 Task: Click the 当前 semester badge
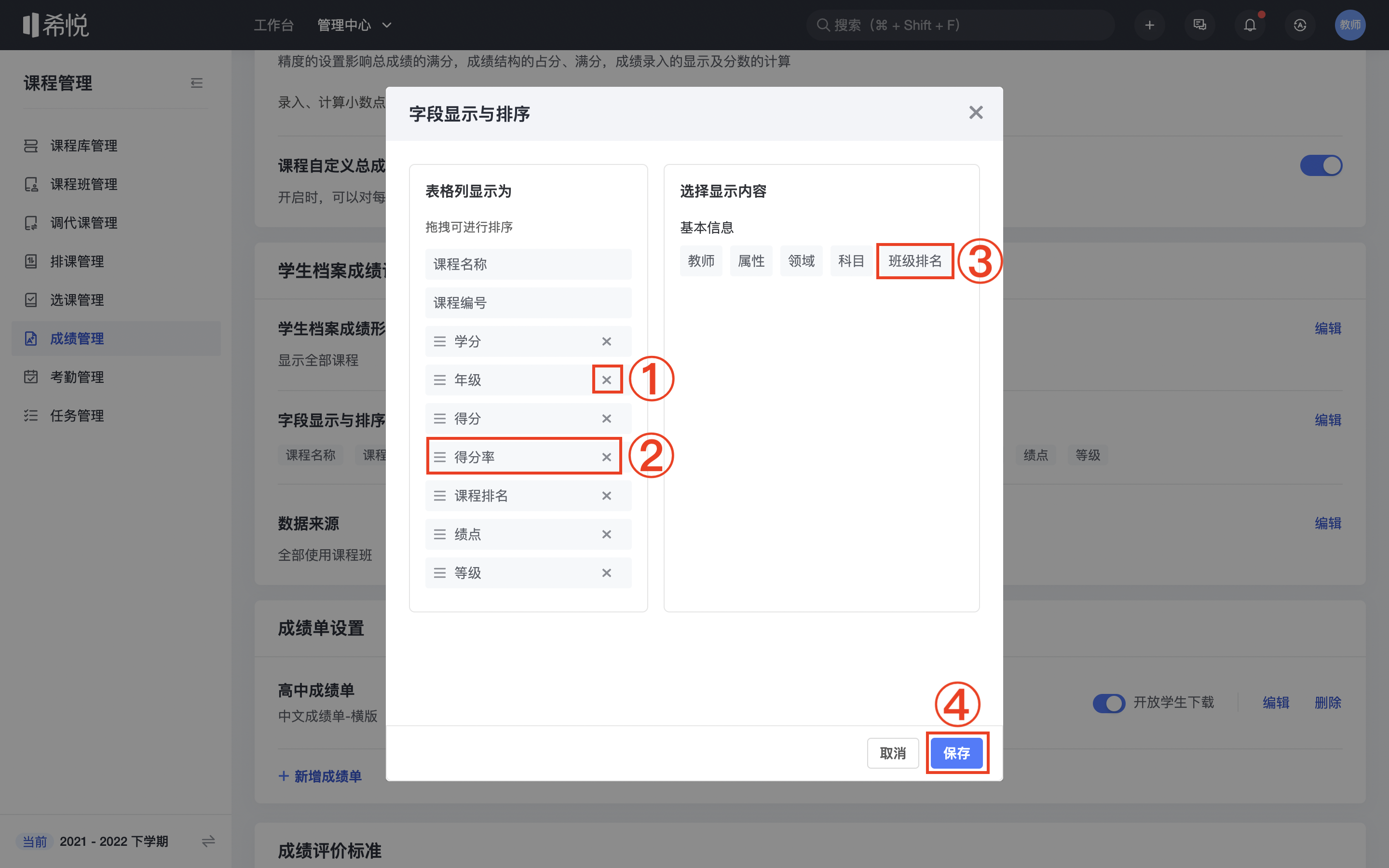[34, 841]
